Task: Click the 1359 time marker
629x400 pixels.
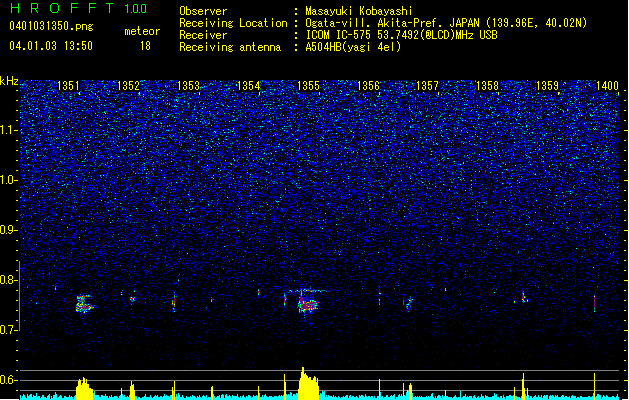Action: click(547, 85)
